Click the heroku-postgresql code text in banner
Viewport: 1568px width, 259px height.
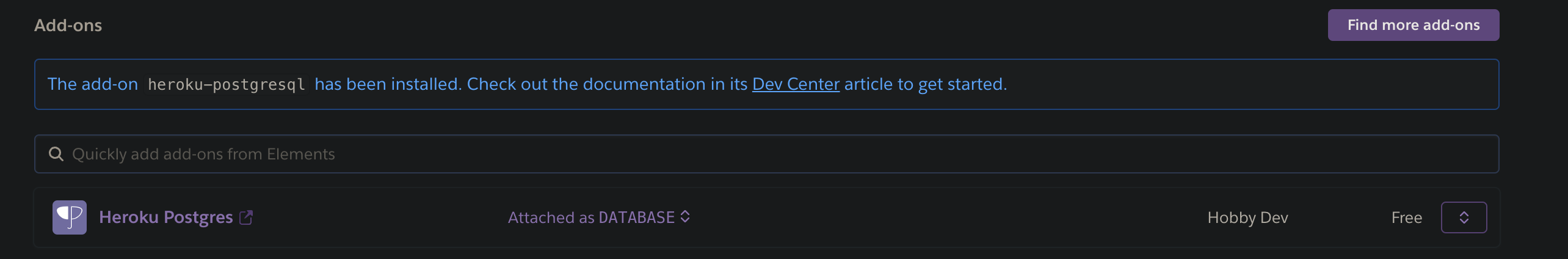pos(226,85)
